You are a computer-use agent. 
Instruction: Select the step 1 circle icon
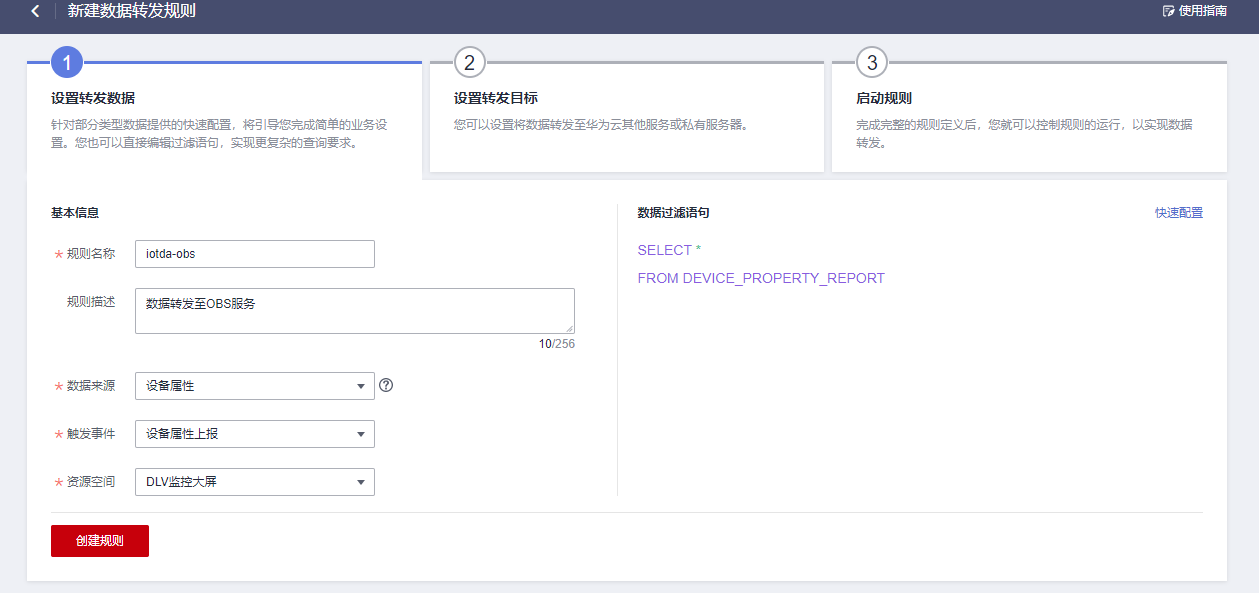pos(66,63)
